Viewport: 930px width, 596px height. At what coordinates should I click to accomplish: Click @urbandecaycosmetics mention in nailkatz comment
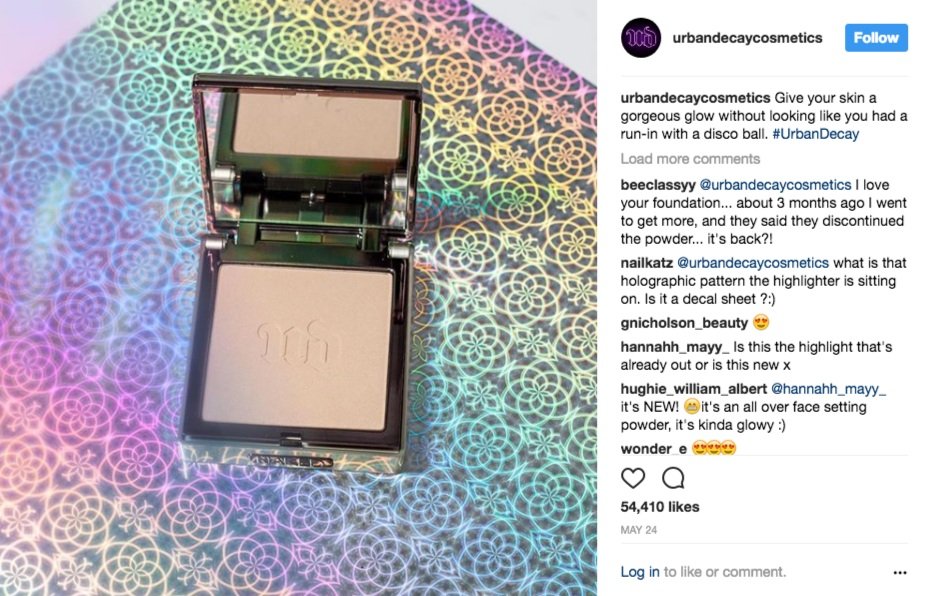753,263
